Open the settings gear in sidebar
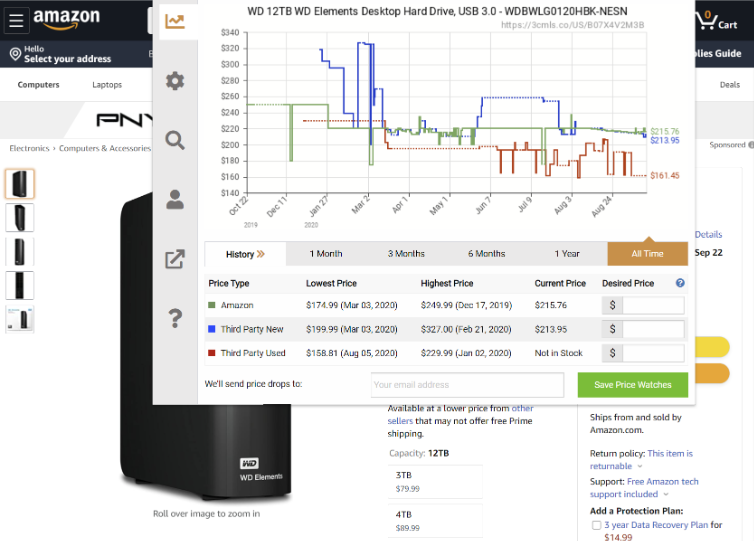754x541 pixels. (x=175, y=81)
